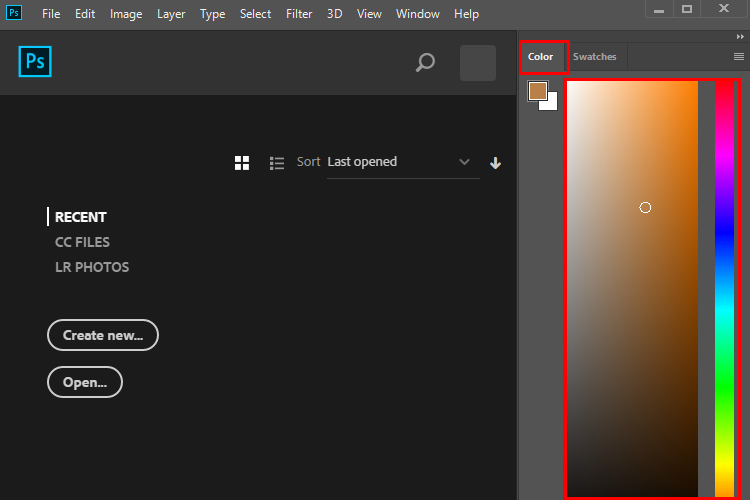
Task: Click the Create new... button
Action: pos(103,335)
